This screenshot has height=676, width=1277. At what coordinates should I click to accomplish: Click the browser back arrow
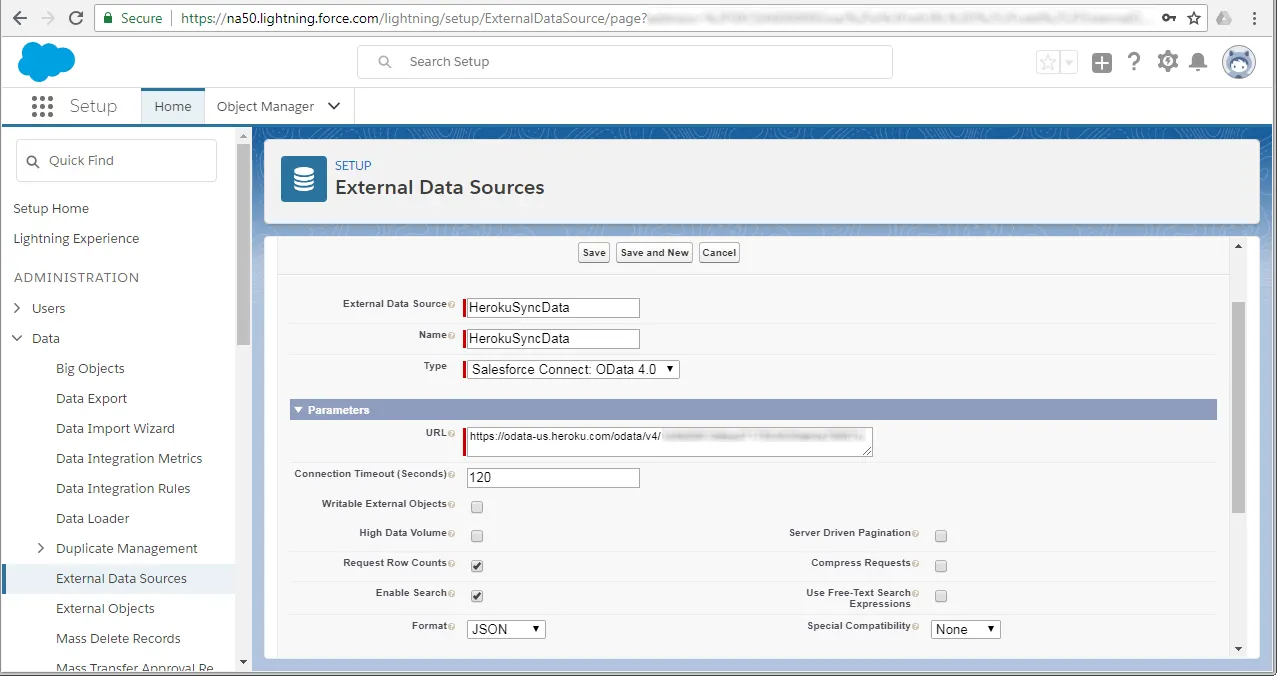point(19,18)
